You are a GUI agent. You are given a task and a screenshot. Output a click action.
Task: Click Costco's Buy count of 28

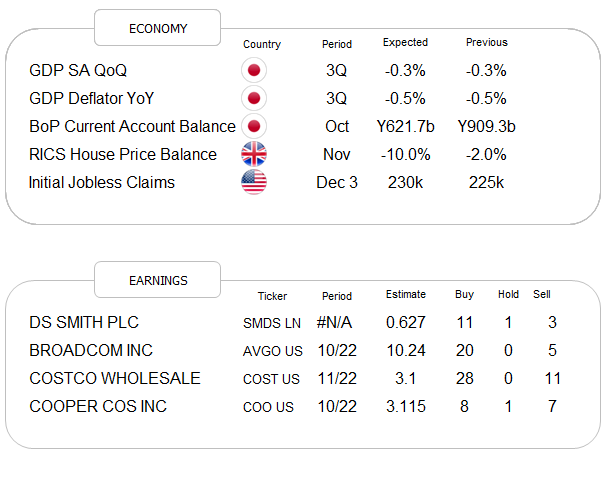click(x=465, y=378)
